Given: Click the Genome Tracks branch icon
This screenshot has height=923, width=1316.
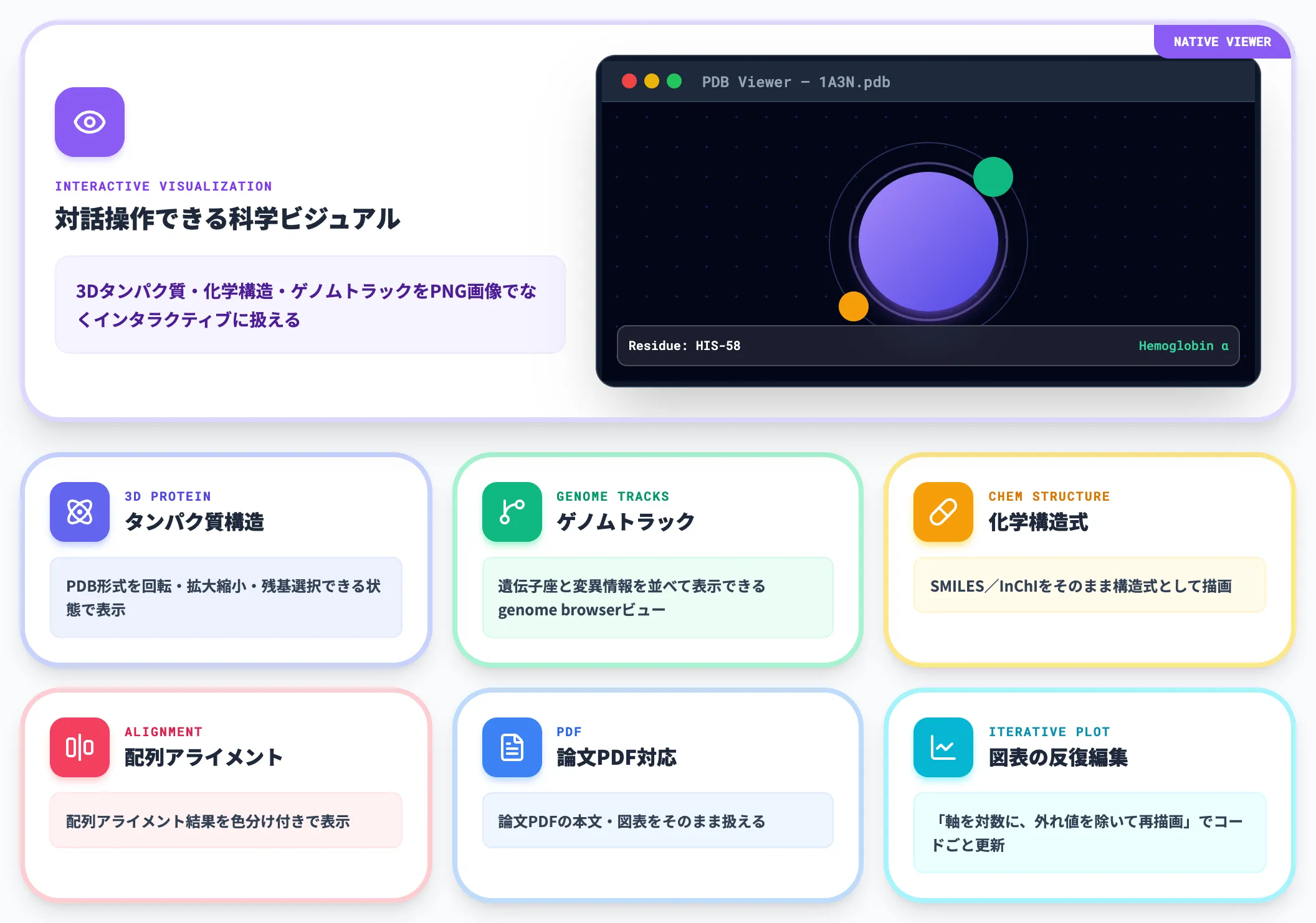Looking at the screenshot, I should click(x=512, y=512).
